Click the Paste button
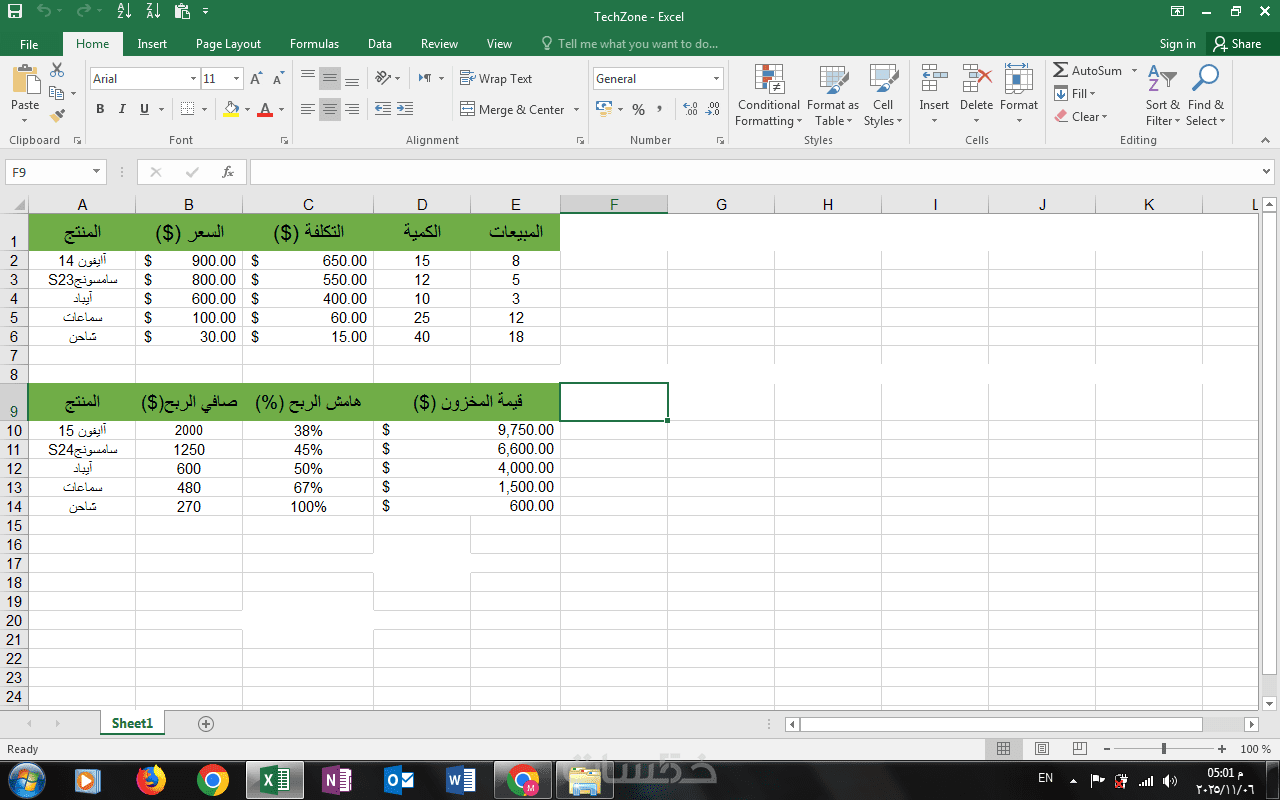Image resolution: width=1280 pixels, height=800 pixels. point(25,93)
